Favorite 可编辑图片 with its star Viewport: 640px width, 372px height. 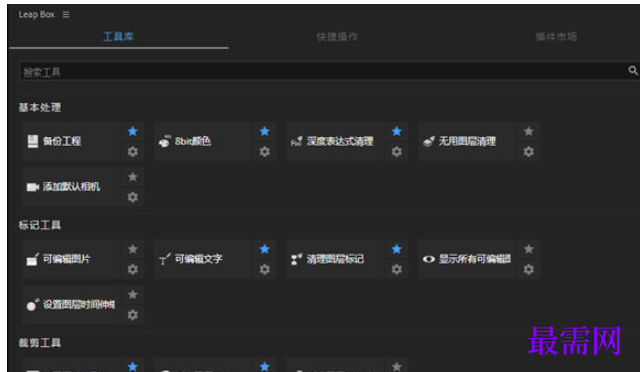coord(133,249)
